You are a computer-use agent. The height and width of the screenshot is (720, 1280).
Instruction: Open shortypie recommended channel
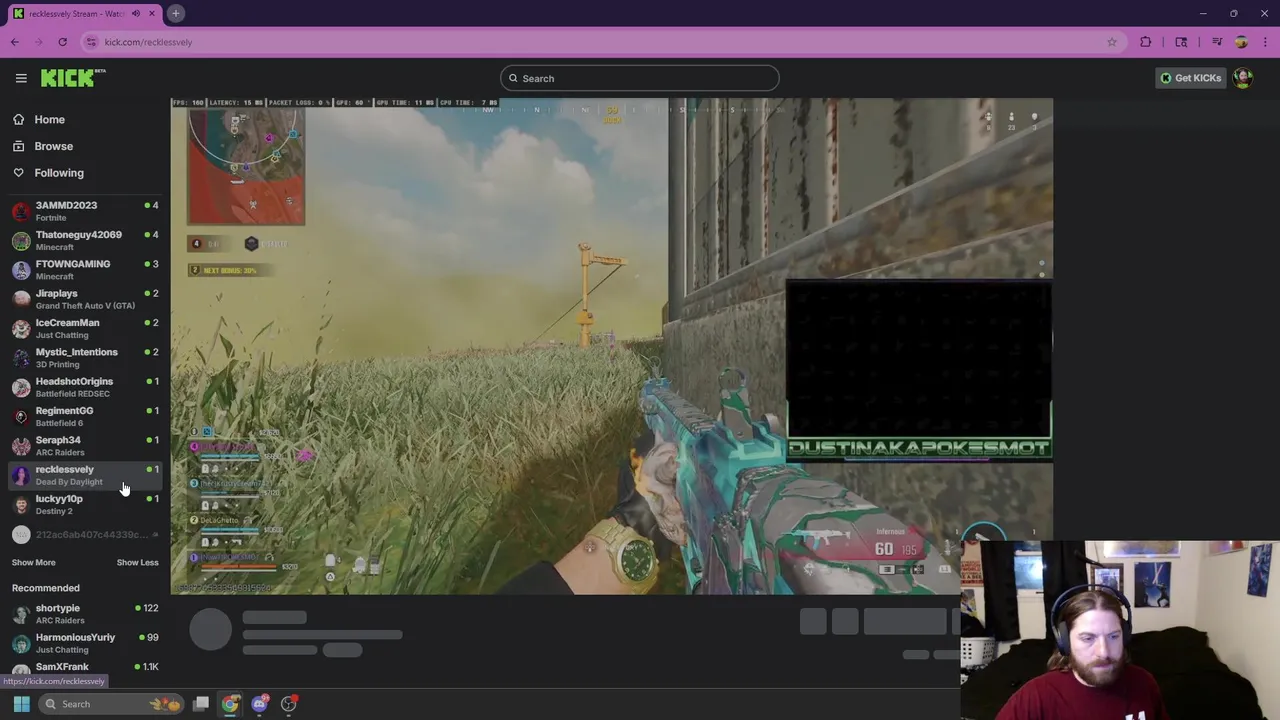[85, 614]
